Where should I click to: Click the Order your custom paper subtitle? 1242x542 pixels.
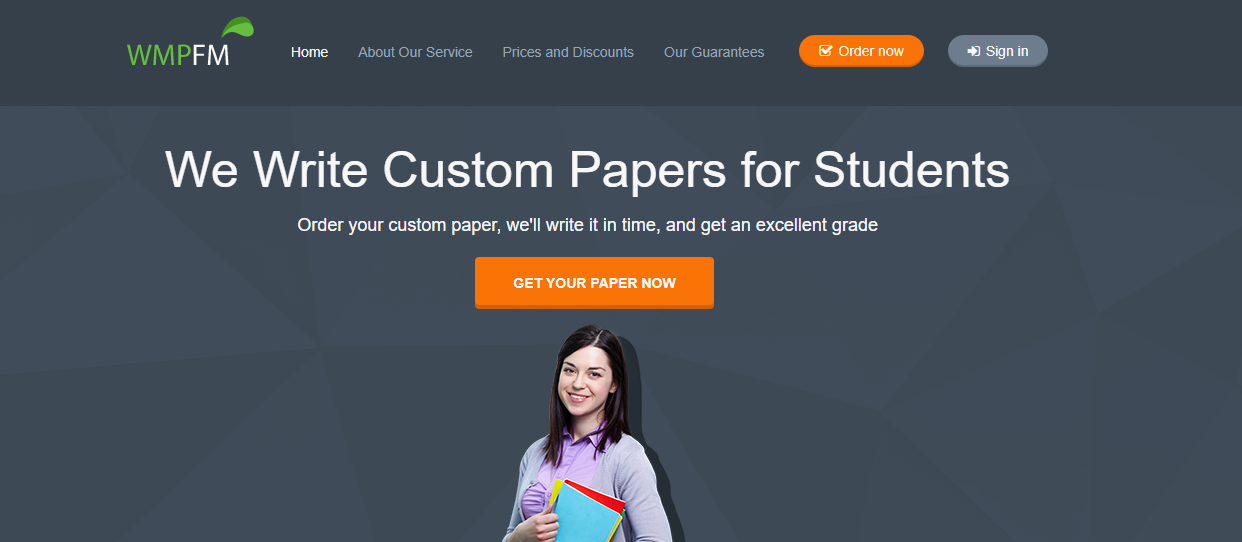[x=587, y=225]
